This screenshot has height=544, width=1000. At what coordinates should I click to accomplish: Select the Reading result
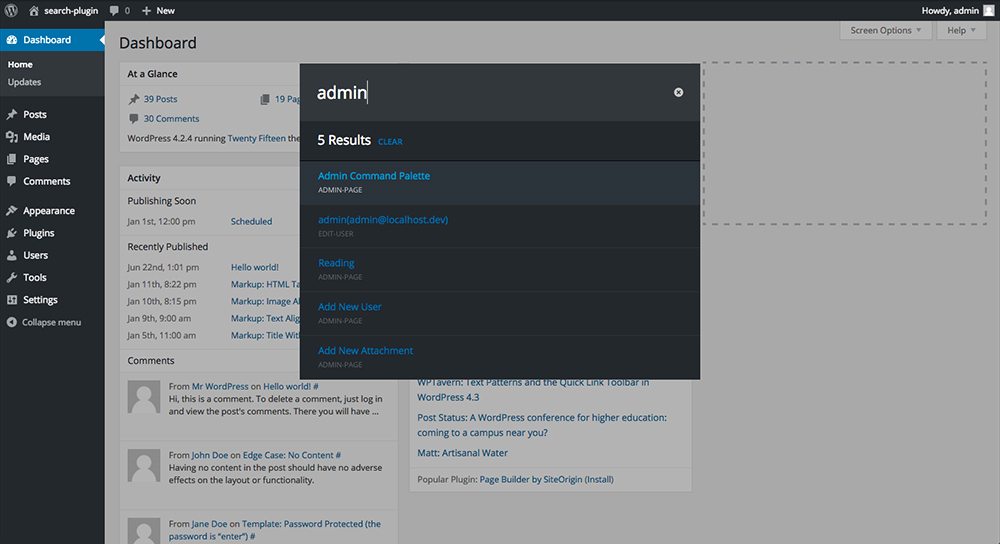(x=500, y=270)
